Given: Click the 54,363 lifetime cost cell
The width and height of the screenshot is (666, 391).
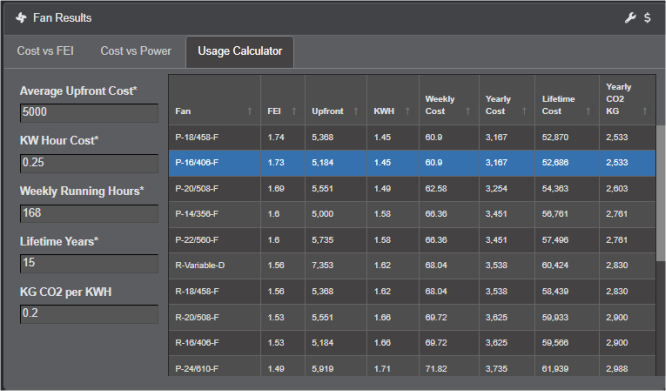Looking at the screenshot, I should pyautogui.click(x=567, y=189).
